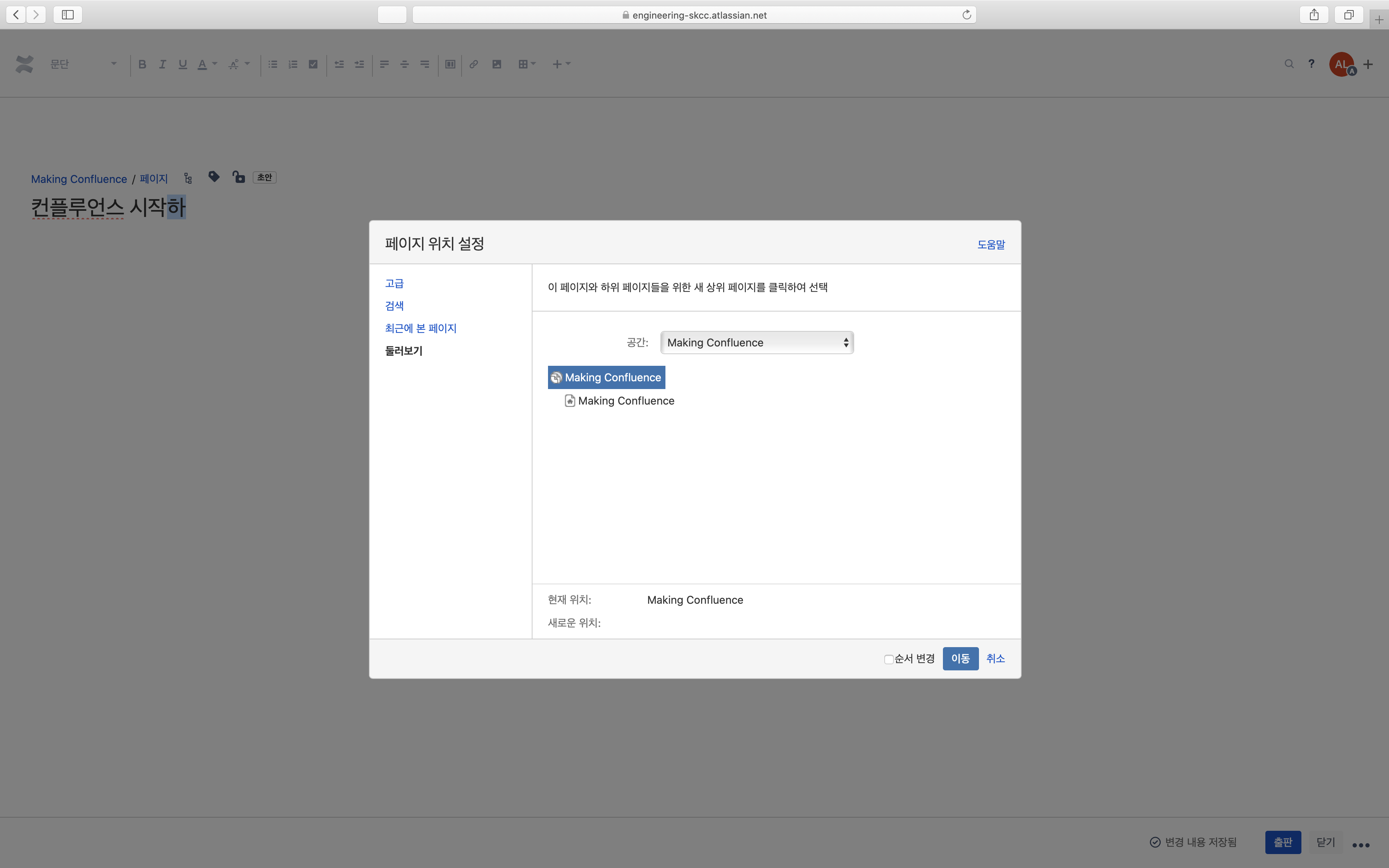
Task: Insert a numbered list
Action: (293, 64)
